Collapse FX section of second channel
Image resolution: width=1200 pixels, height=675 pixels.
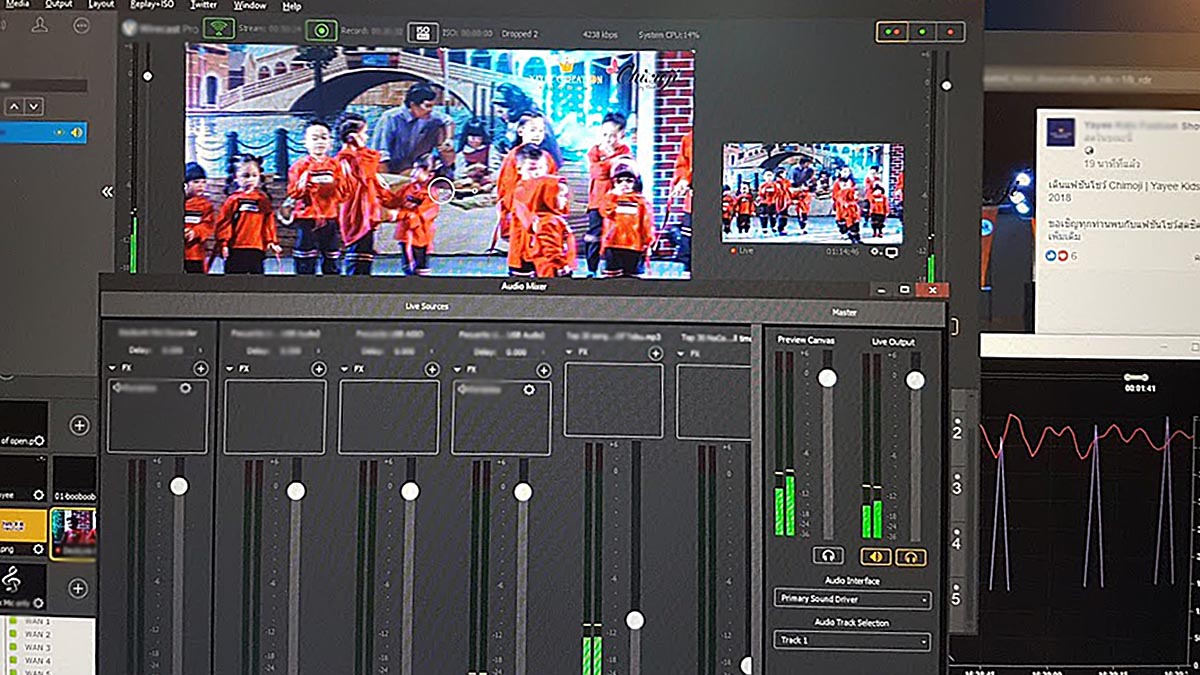point(229,368)
